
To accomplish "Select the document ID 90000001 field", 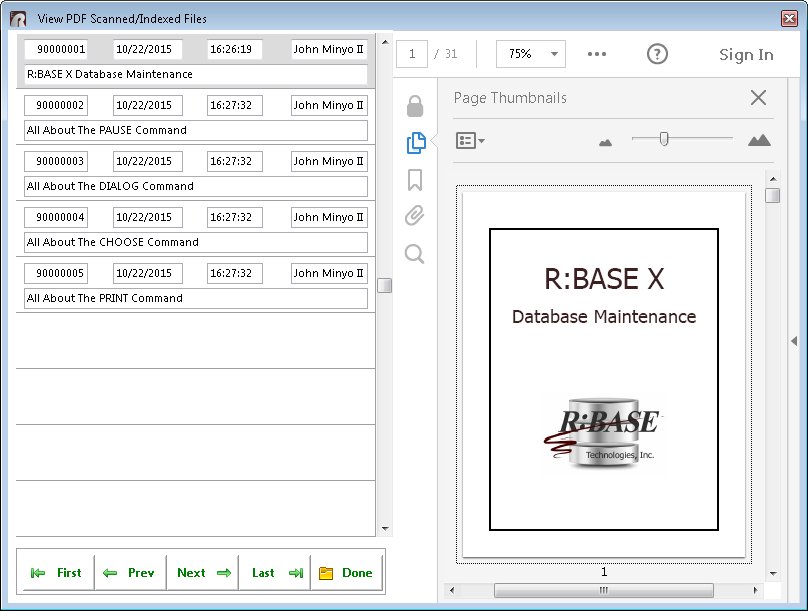I will tap(56, 49).
